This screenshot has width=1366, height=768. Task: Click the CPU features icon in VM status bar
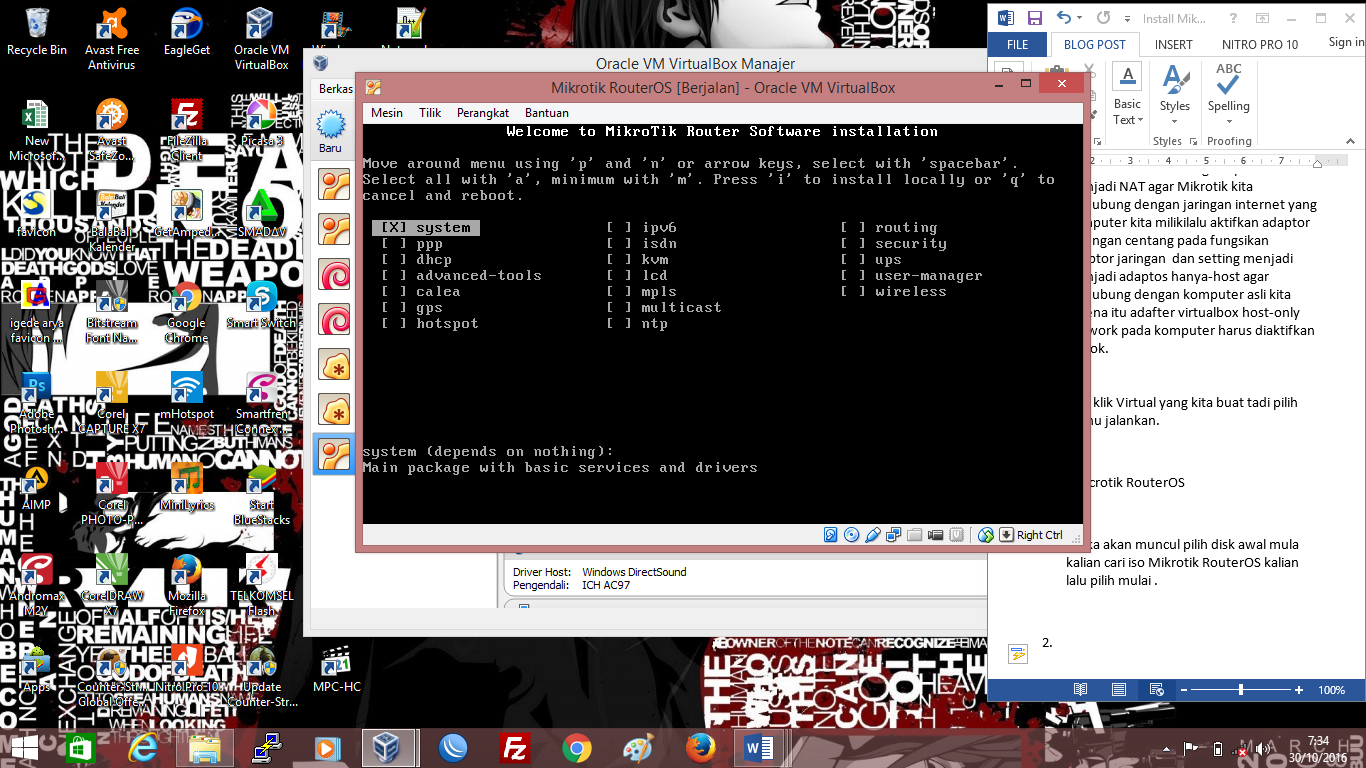(956, 535)
